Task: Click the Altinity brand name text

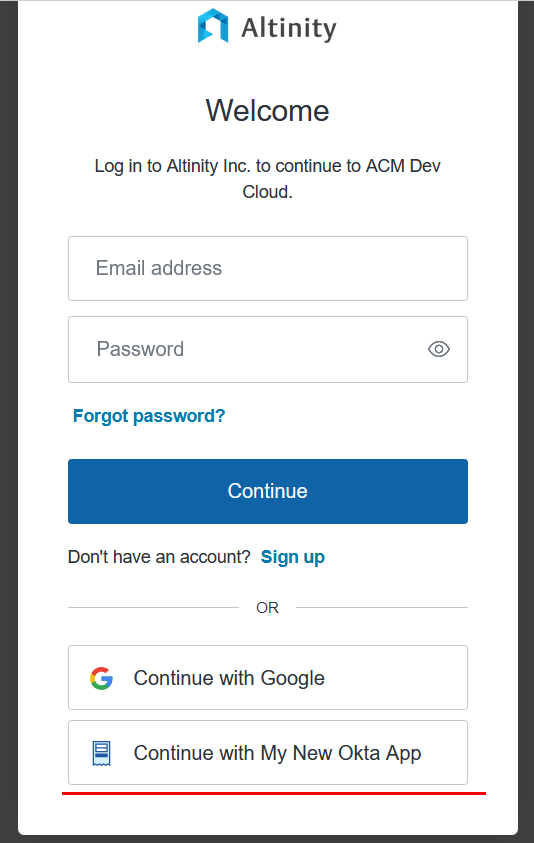Action: pyautogui.click(x=289, y=28)
